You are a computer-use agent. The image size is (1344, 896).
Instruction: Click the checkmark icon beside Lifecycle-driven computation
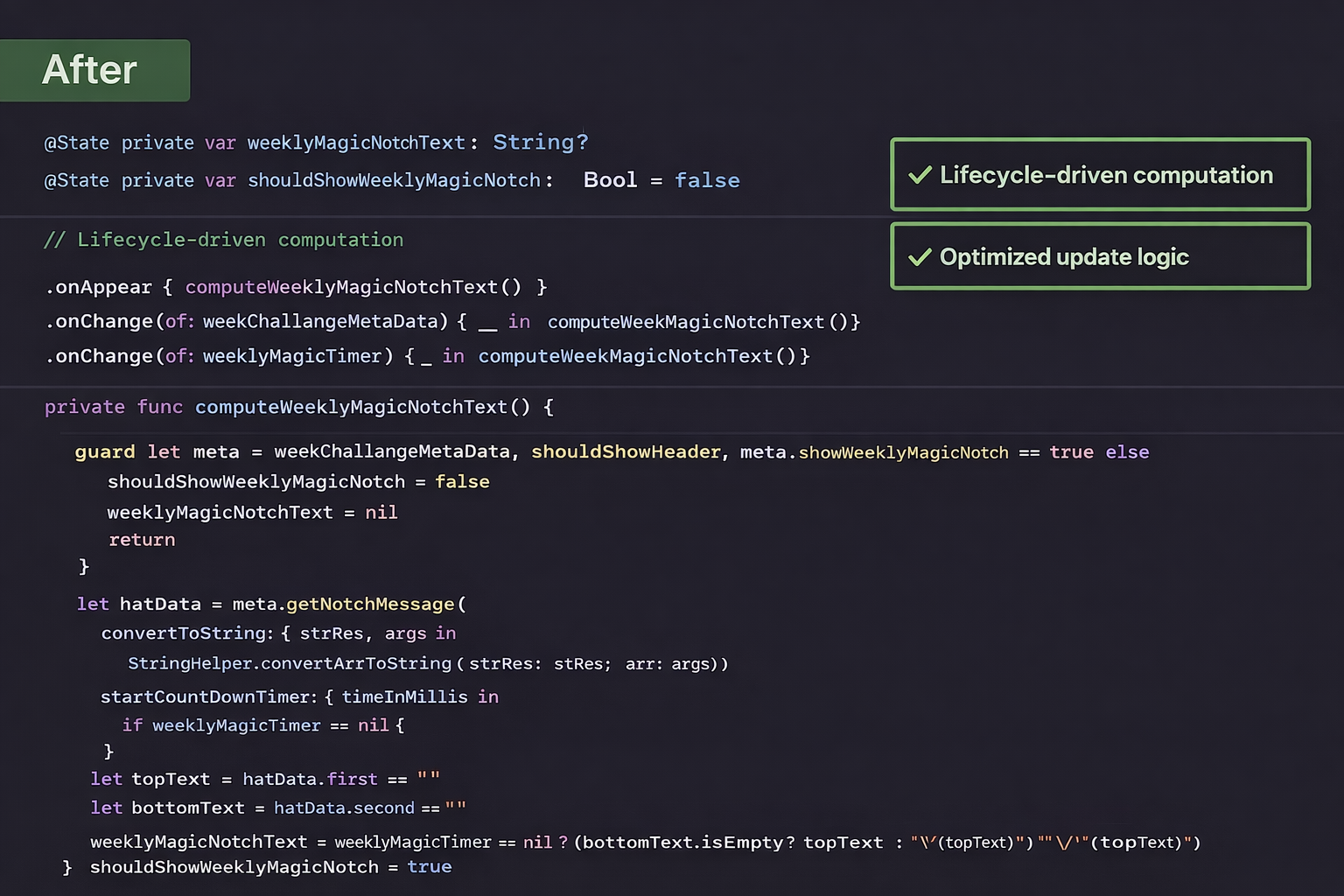920,175
